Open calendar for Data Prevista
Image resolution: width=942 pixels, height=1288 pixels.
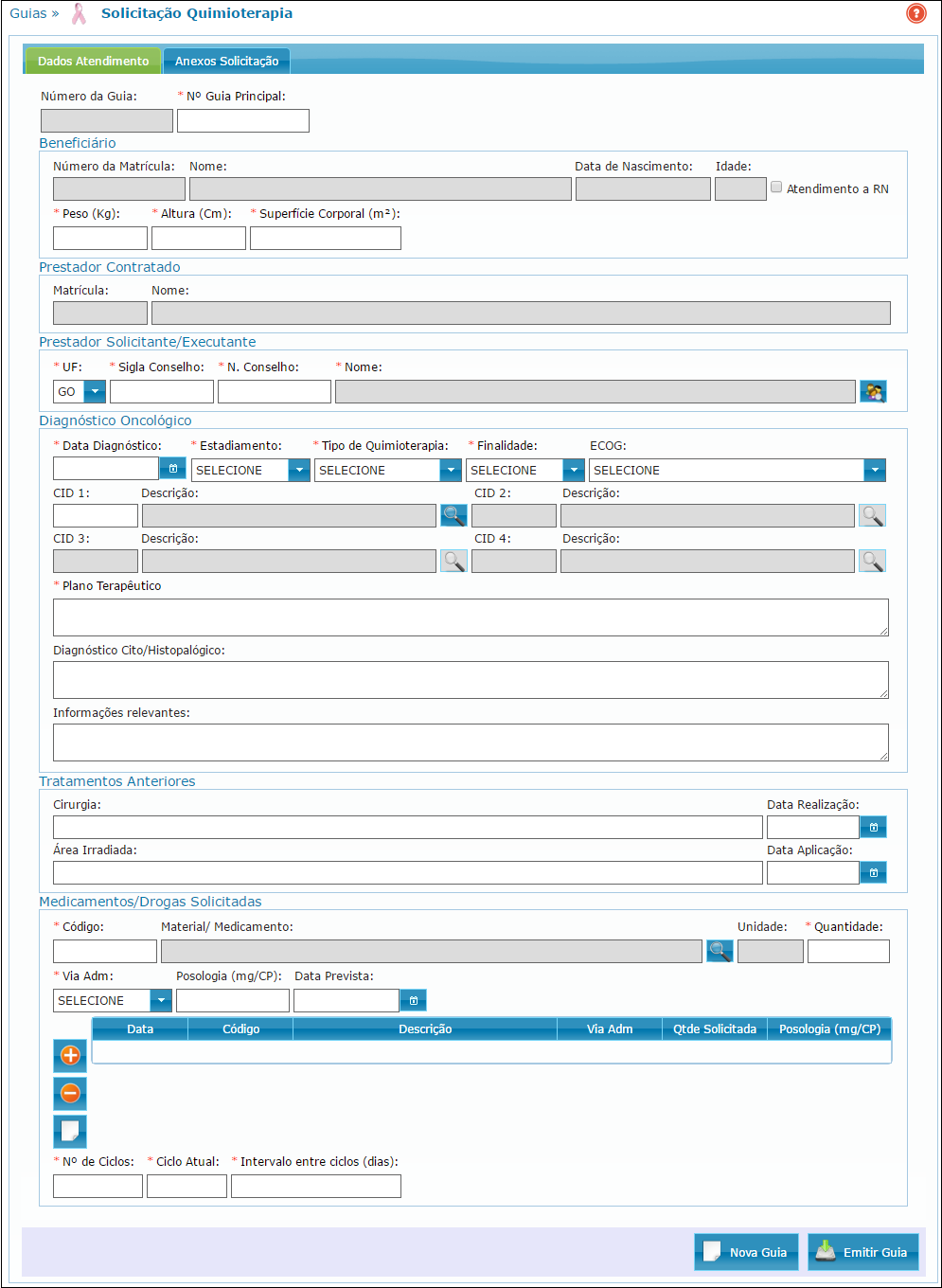tap(413, 1000)
